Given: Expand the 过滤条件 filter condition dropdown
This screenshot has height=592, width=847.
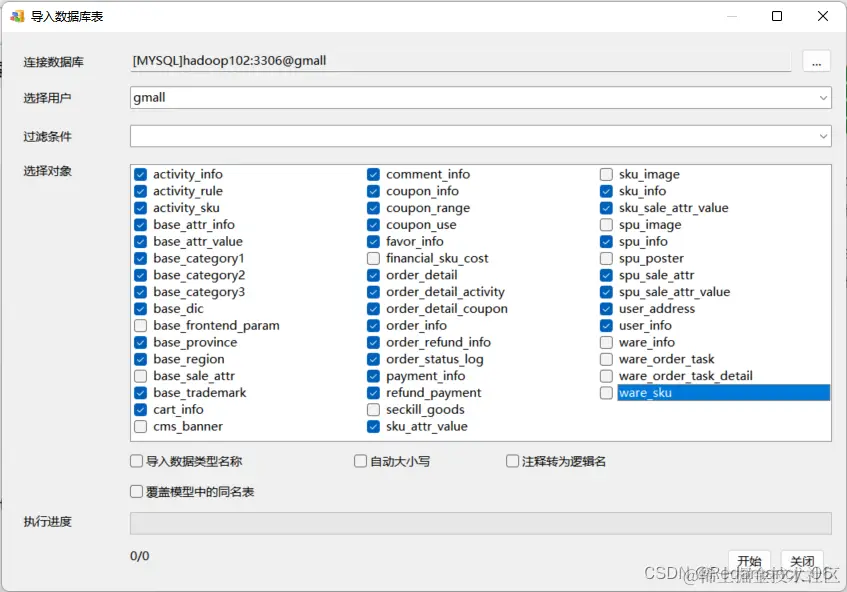Looking at the screenshot, I should click(823, 135).
